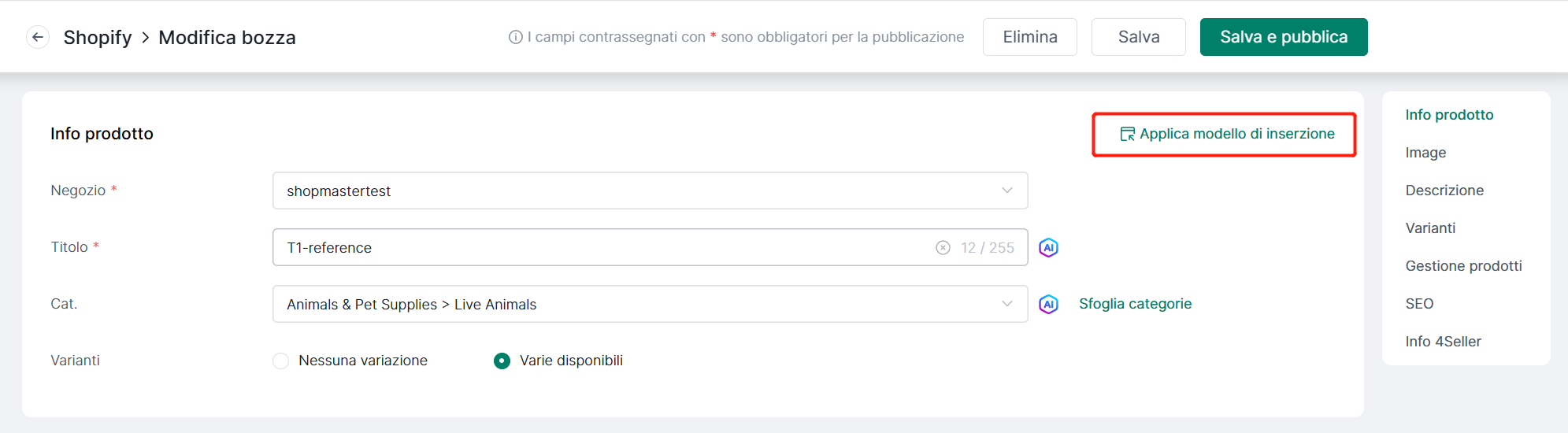Click the listing template icon
1568x433 pixels.
[x=1128, y=134]
